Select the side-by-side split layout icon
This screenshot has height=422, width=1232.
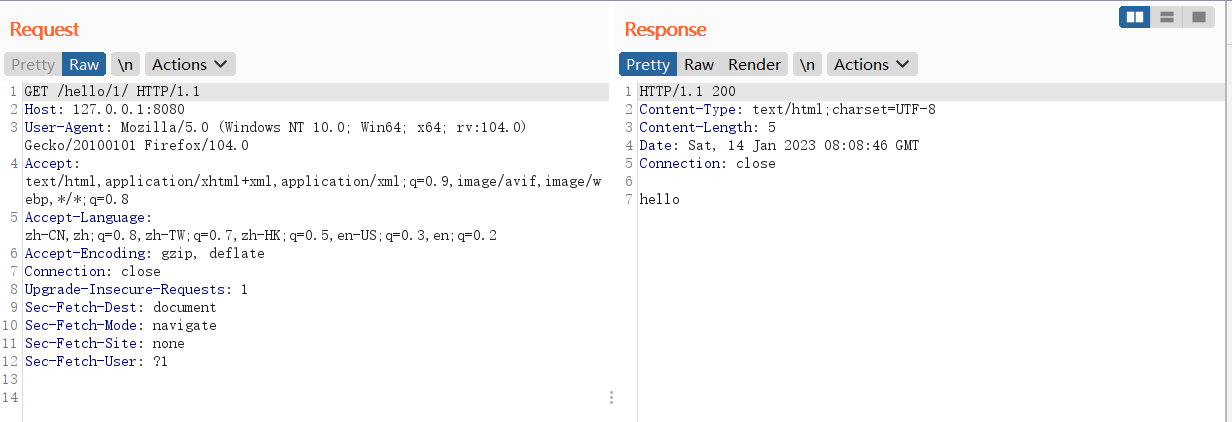click(x=1134, y=17)
